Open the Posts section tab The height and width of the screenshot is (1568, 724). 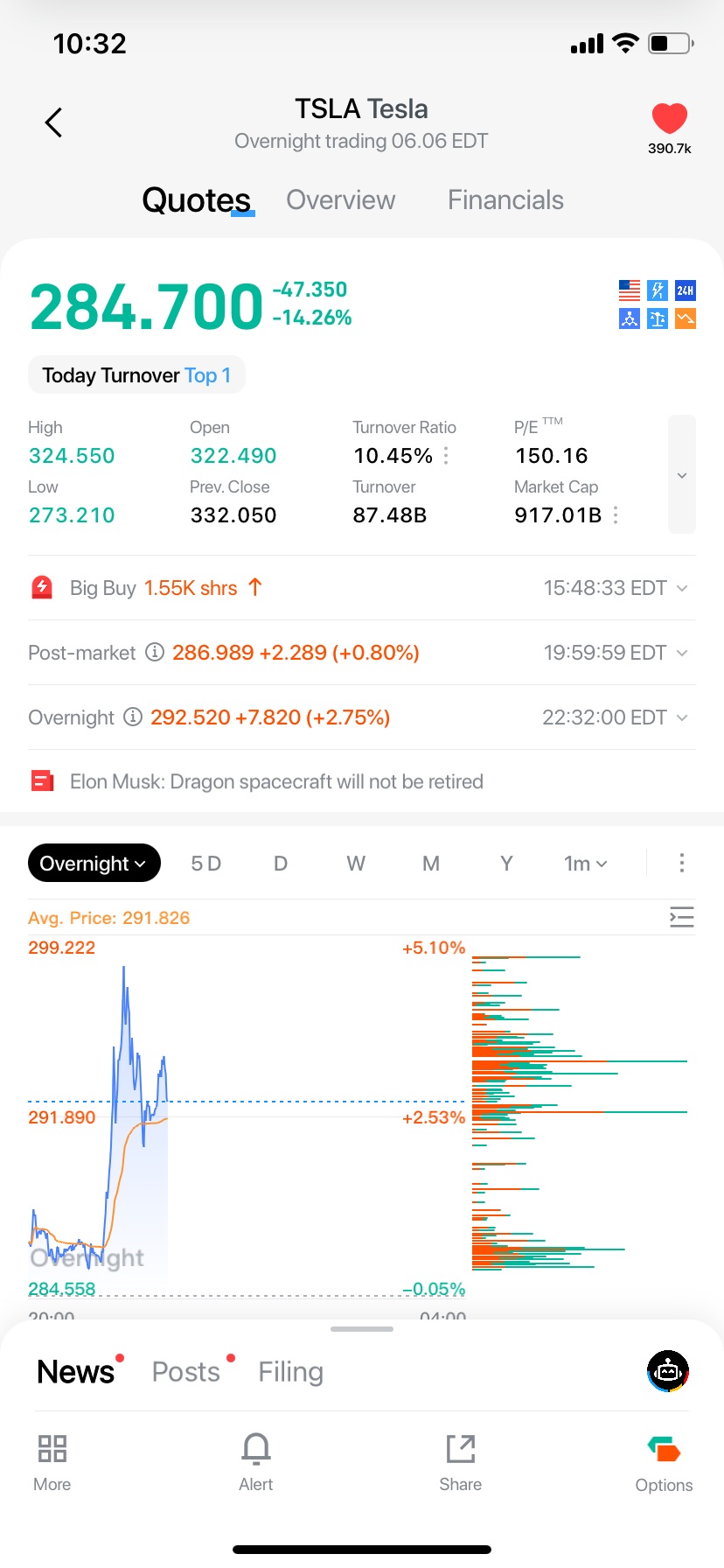(x=186, y=1372)
